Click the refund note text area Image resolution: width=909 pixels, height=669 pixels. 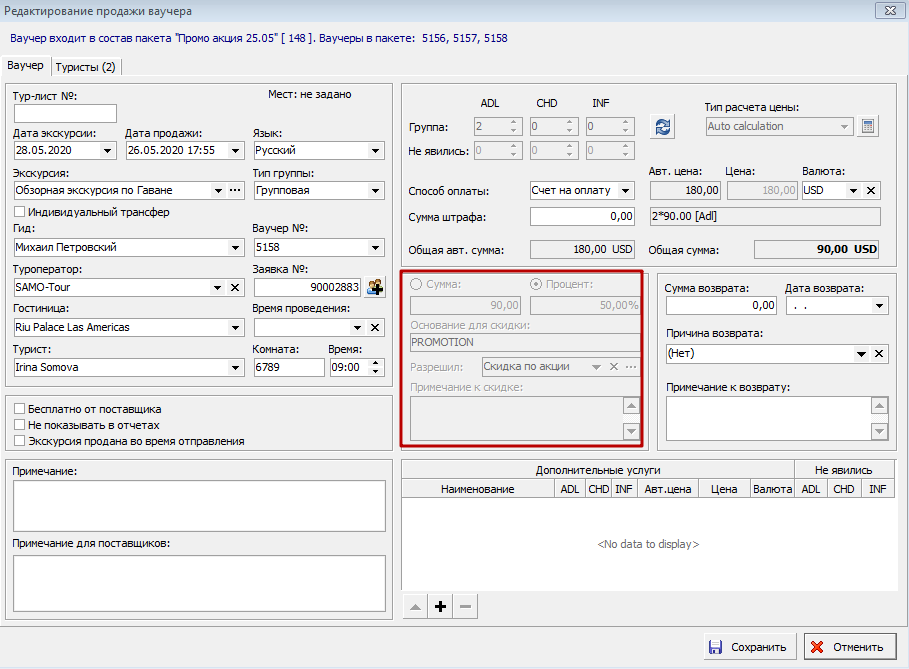point(769,419)
